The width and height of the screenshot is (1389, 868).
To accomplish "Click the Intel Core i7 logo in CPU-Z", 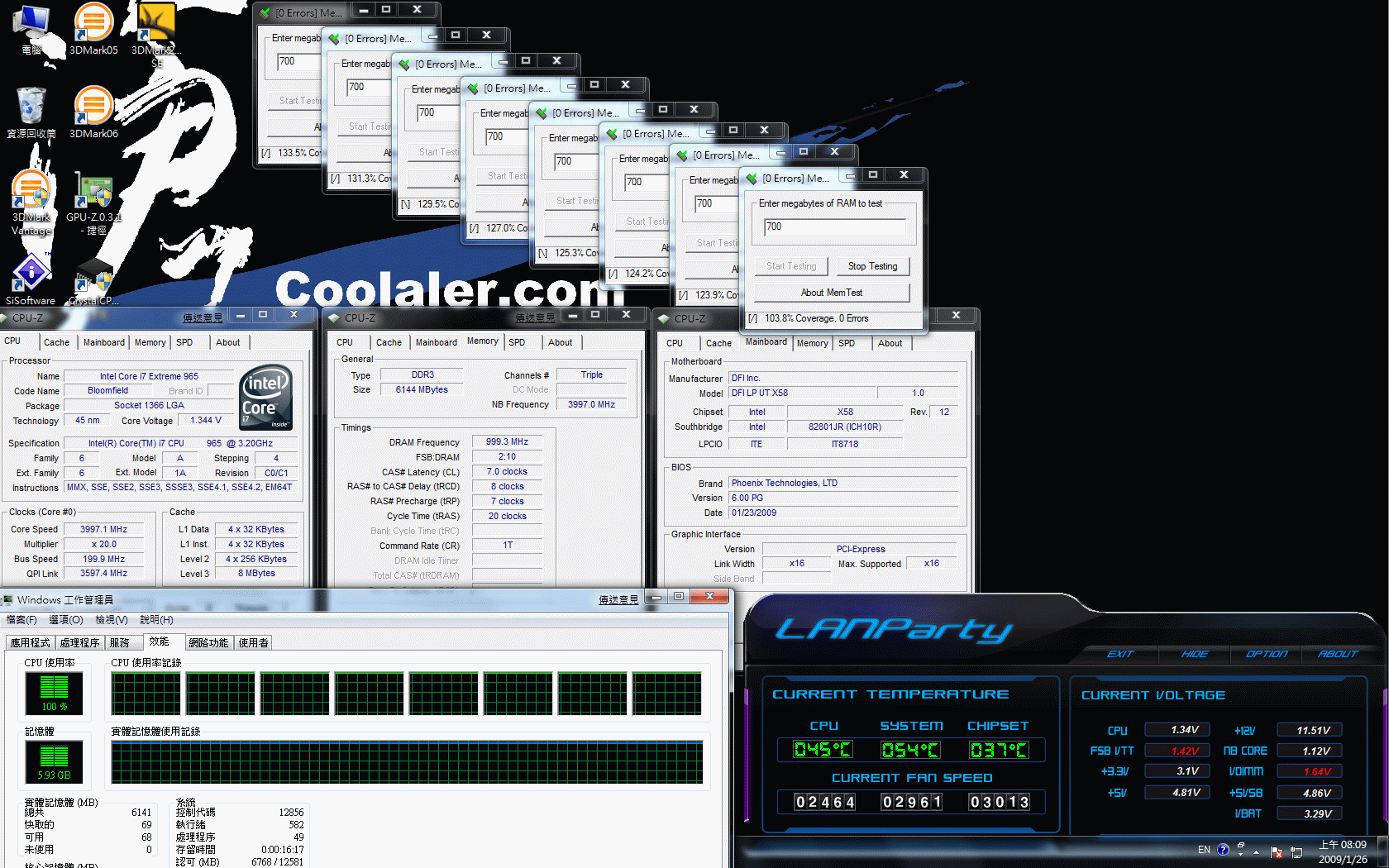I will coord(265,398).
